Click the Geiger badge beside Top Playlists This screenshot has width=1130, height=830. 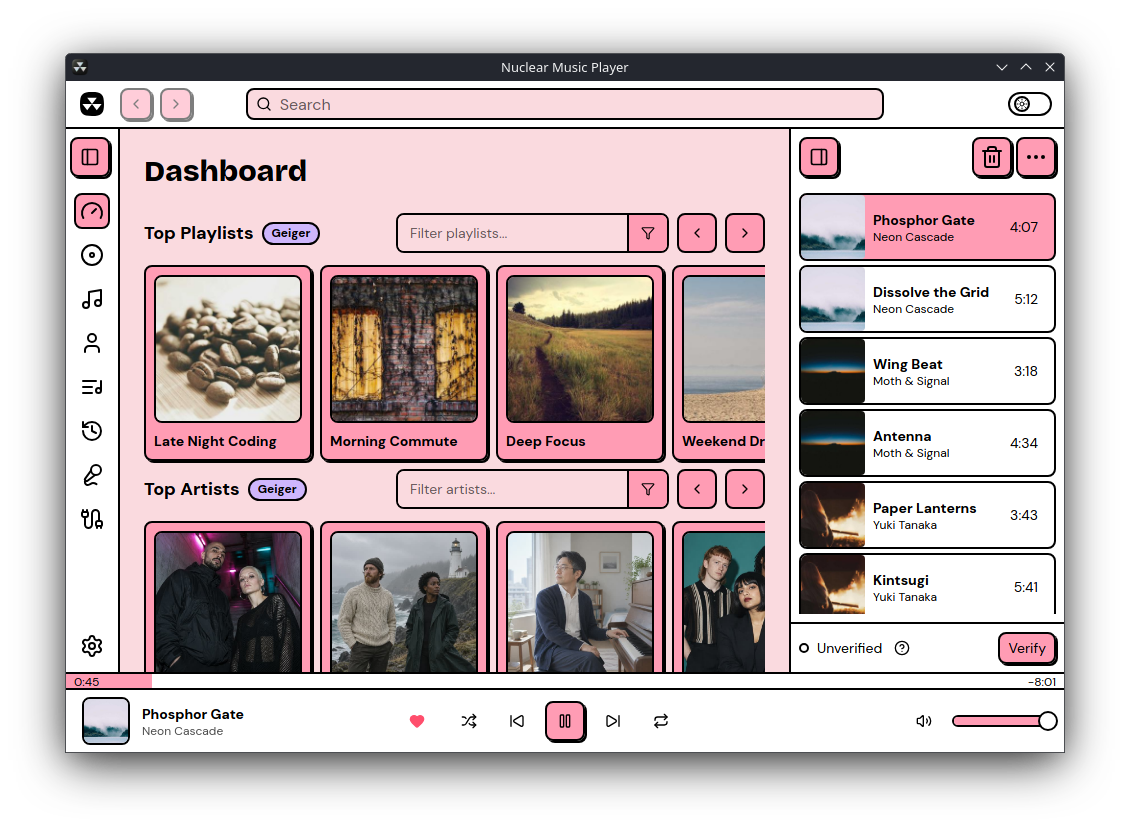click(x=290, y=233)
